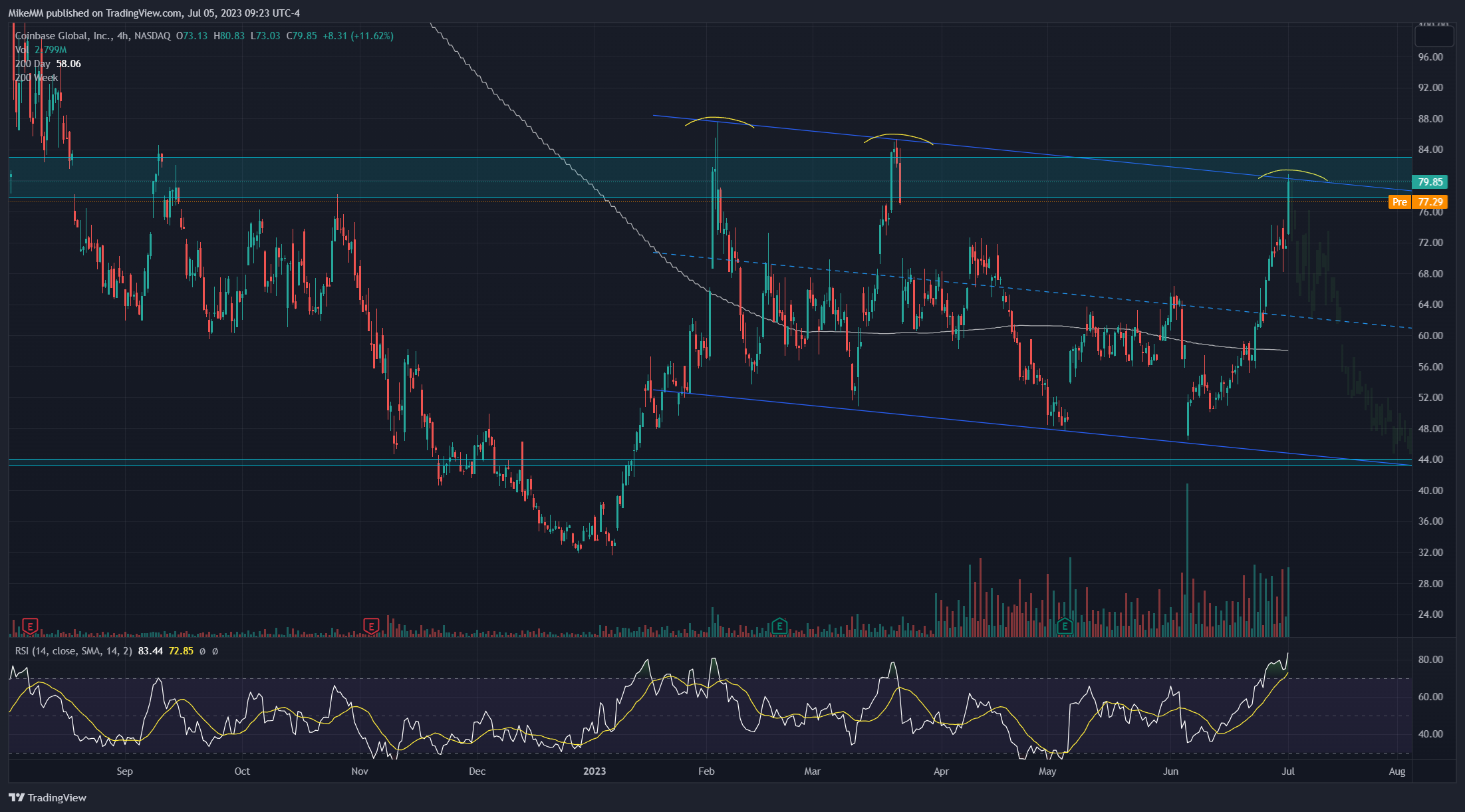Click the 24.00 price scale label

[1430, 614]
